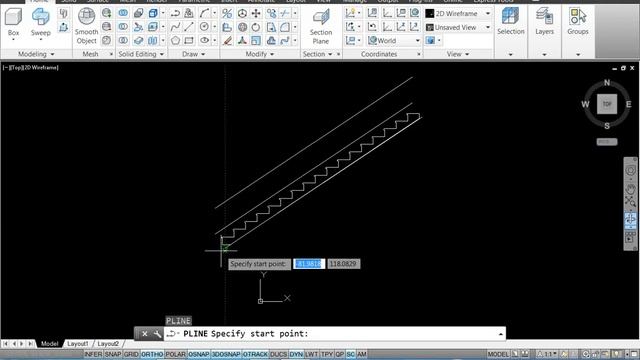Start the Polyline draw tool

click(176, 13)
